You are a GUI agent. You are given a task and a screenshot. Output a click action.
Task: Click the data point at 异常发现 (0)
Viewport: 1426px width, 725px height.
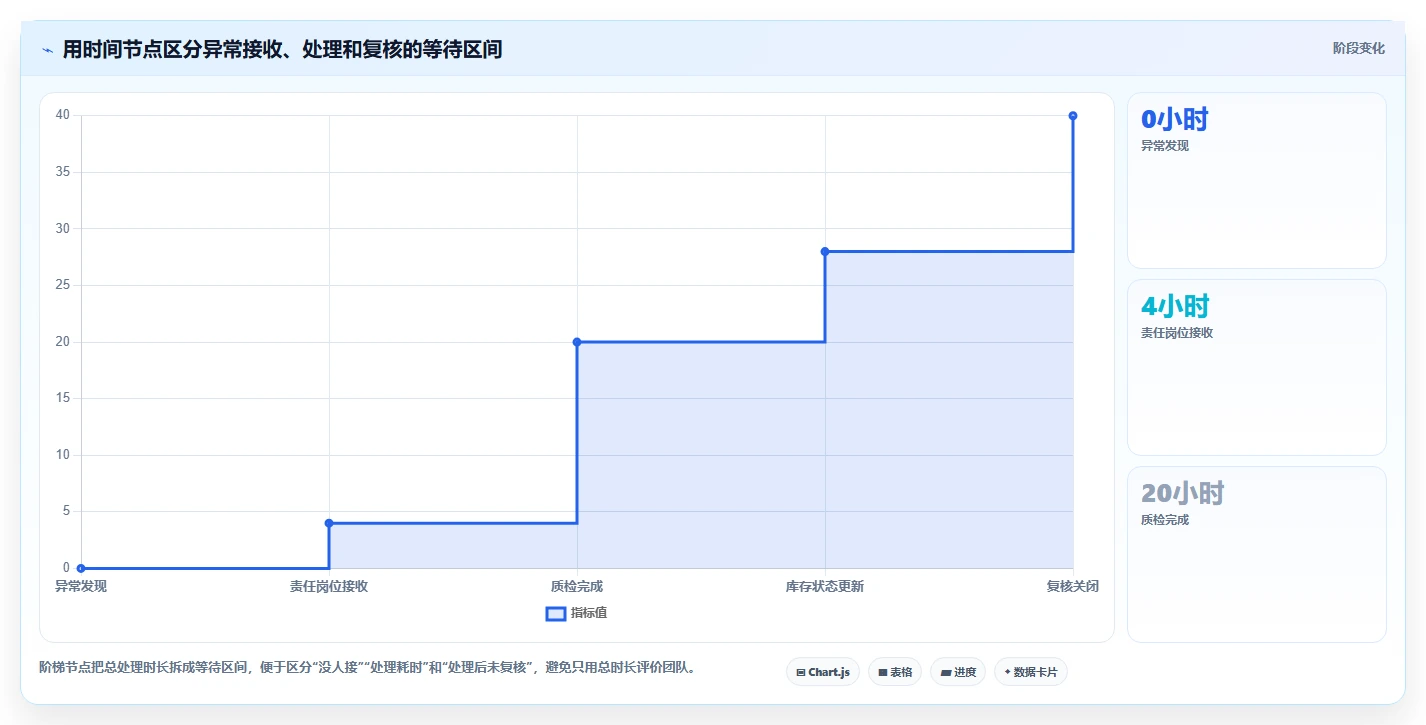point(81,568)
